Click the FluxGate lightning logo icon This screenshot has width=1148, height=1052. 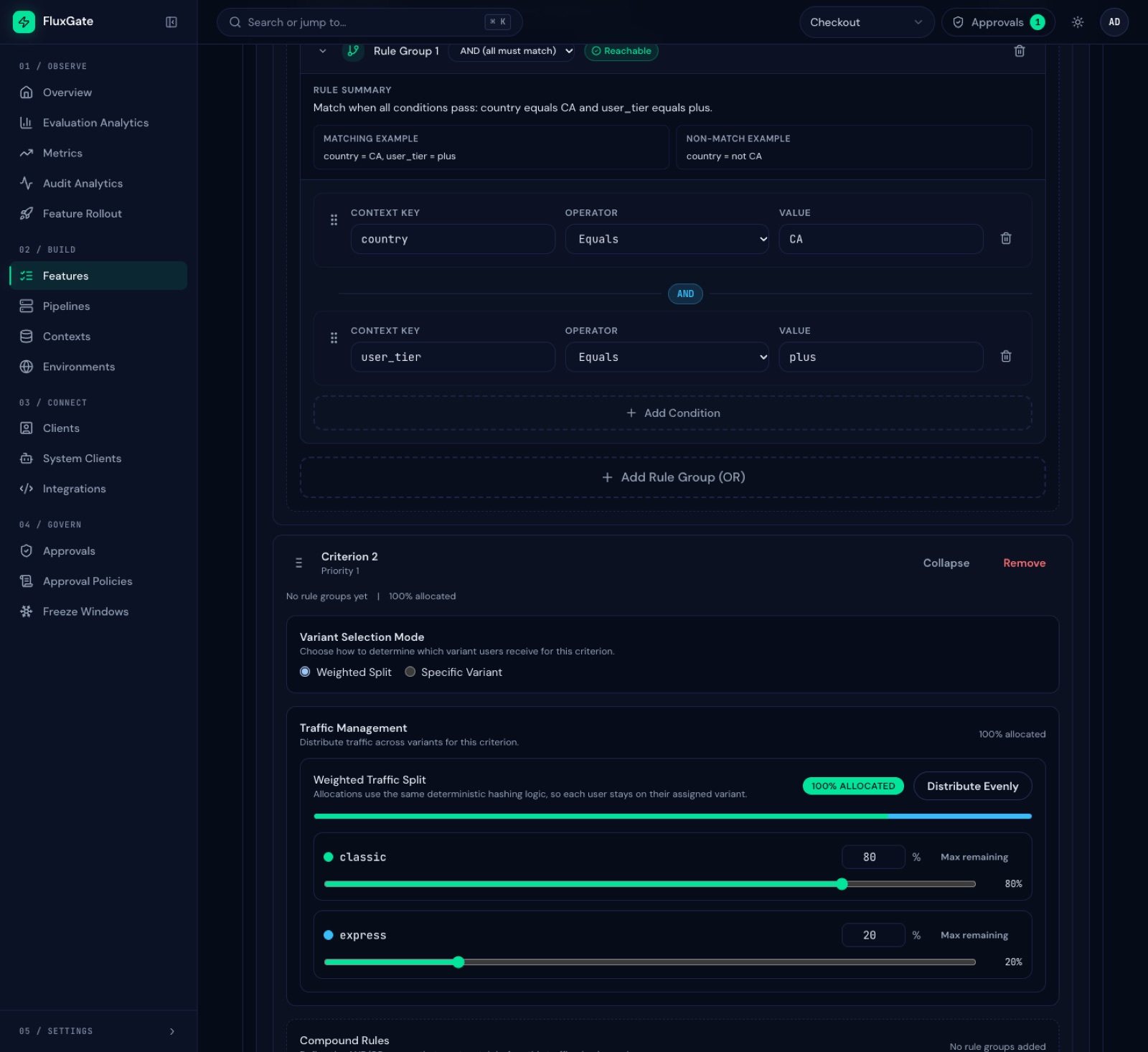[24, 22]
